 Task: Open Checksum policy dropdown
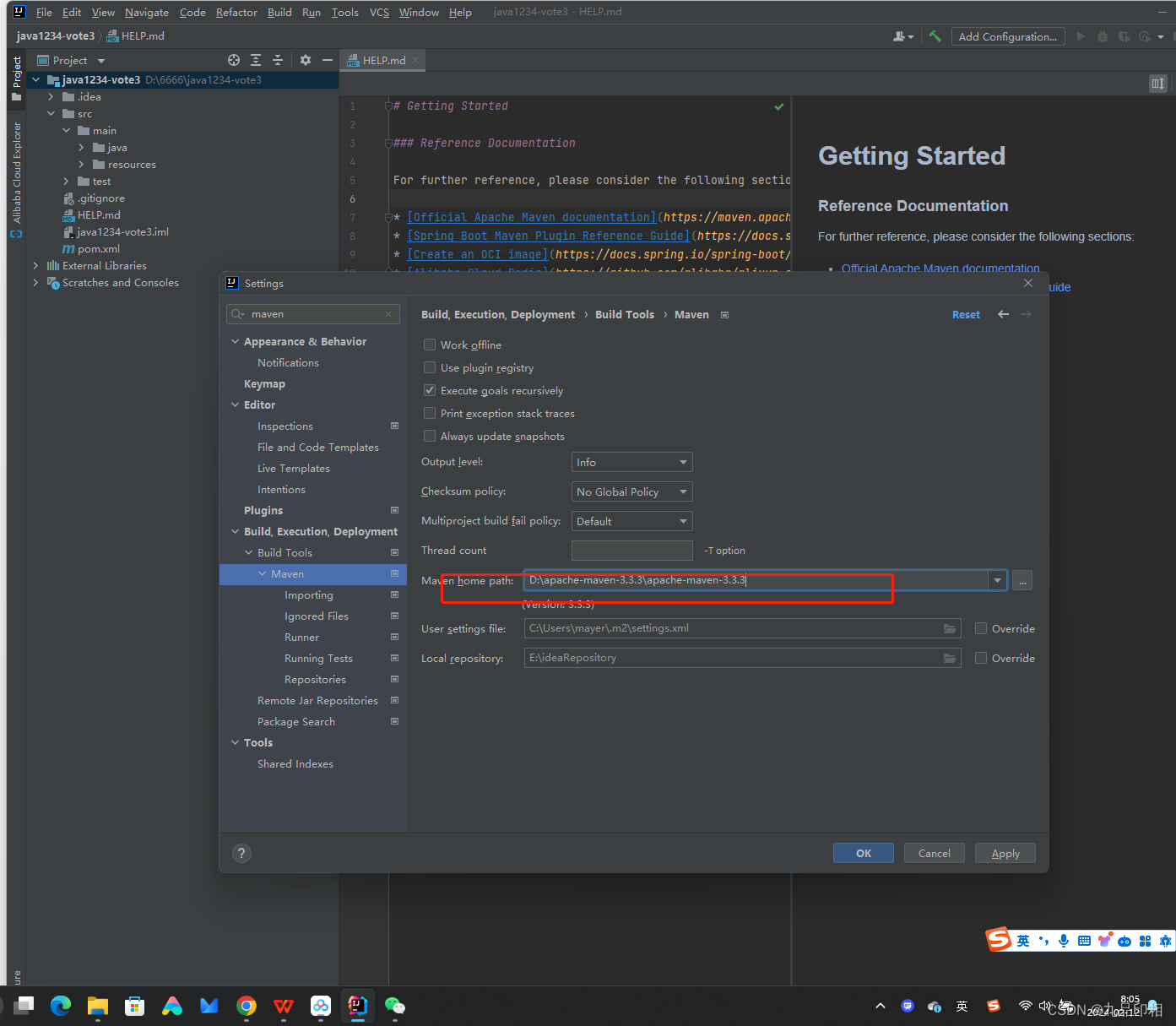pyautogui.click(x=631, y=491)
